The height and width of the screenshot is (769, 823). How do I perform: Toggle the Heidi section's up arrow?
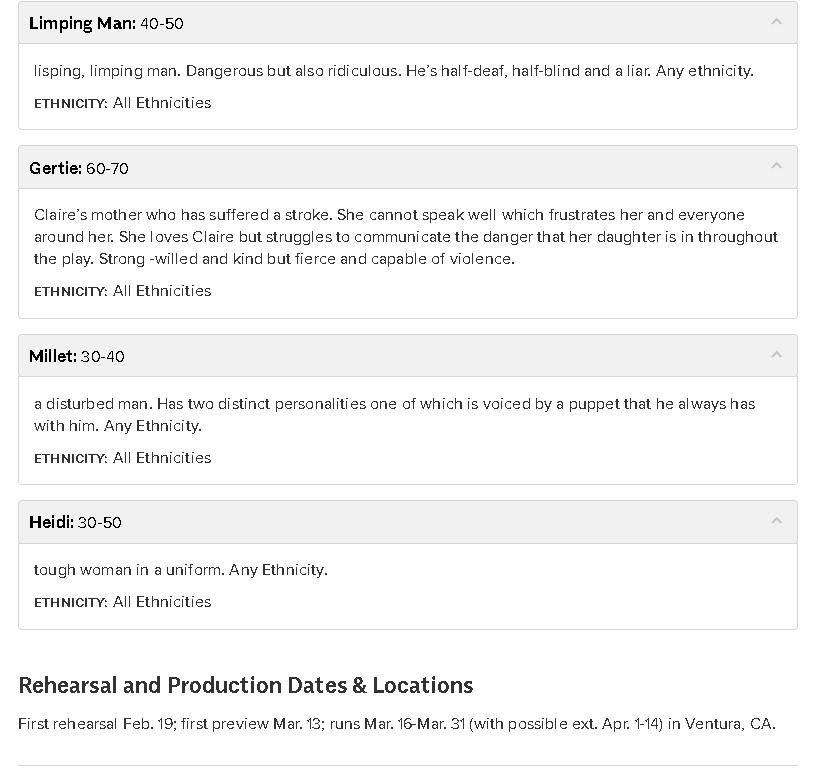click(776, 520)
